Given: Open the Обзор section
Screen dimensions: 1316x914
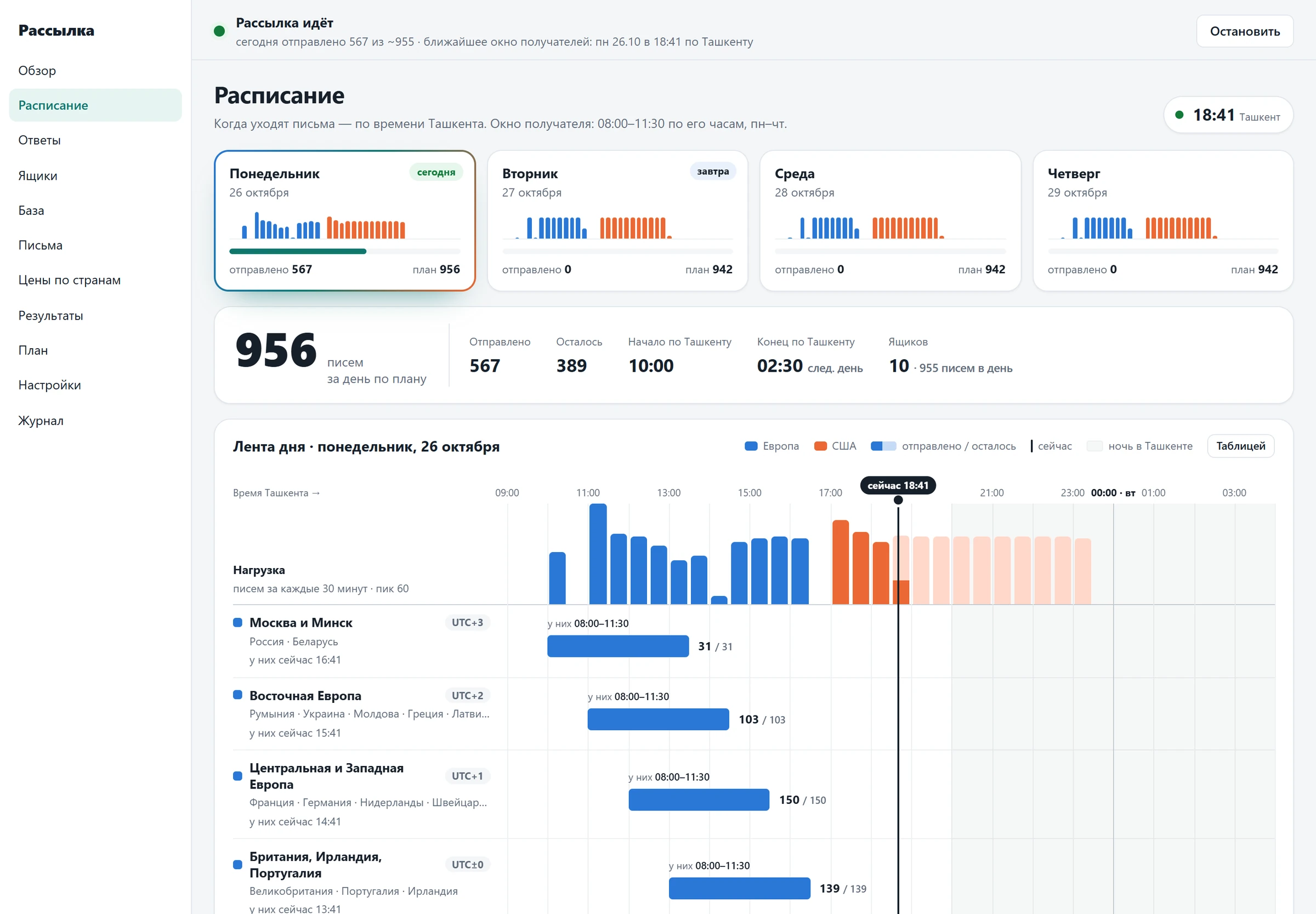Looking at the screenshot, I should point(95,70).
